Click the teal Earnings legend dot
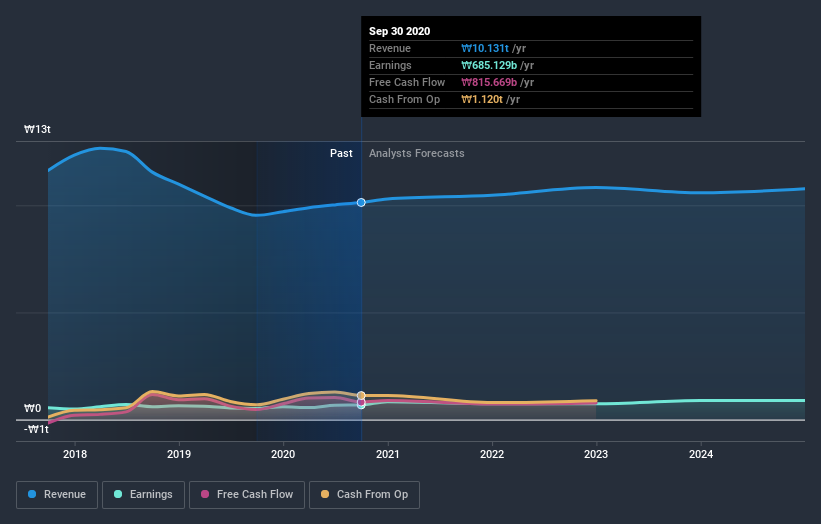This screenshot has height=524, width=821. coord(118,494)
